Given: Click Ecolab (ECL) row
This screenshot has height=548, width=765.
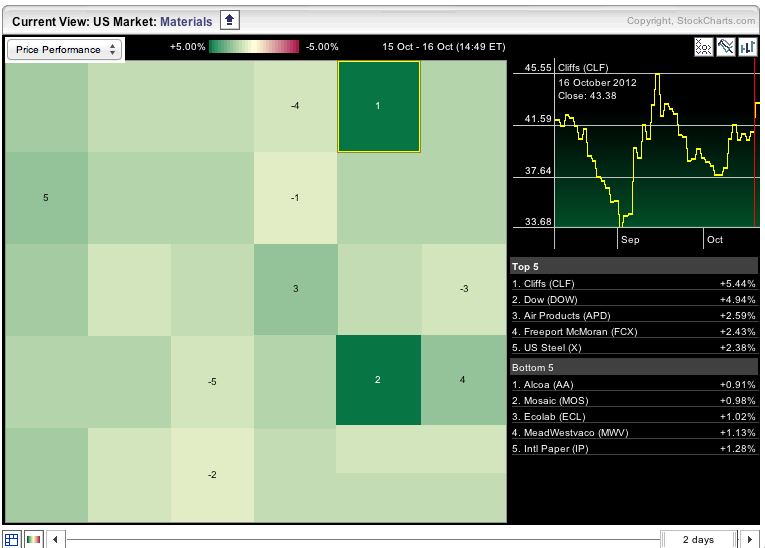Looking at the screenshot, I should tap(633, 417).
